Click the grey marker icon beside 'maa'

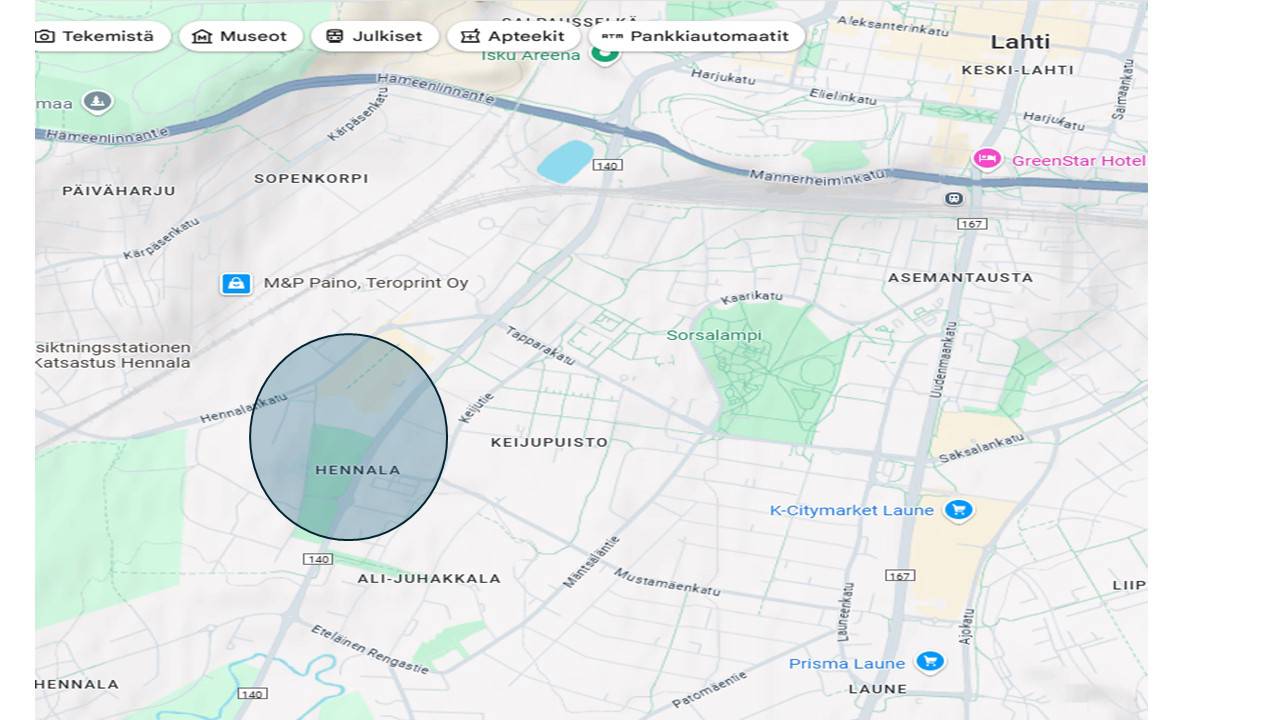(97, 102)
